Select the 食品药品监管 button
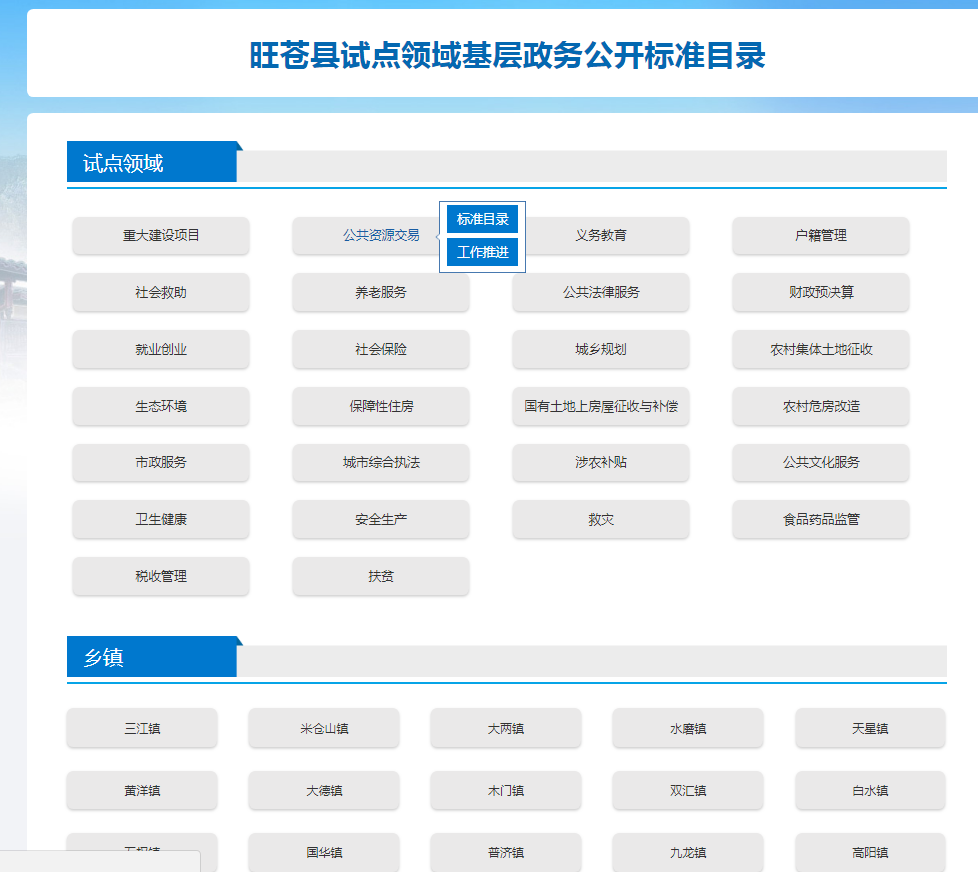 coord(820,520)
